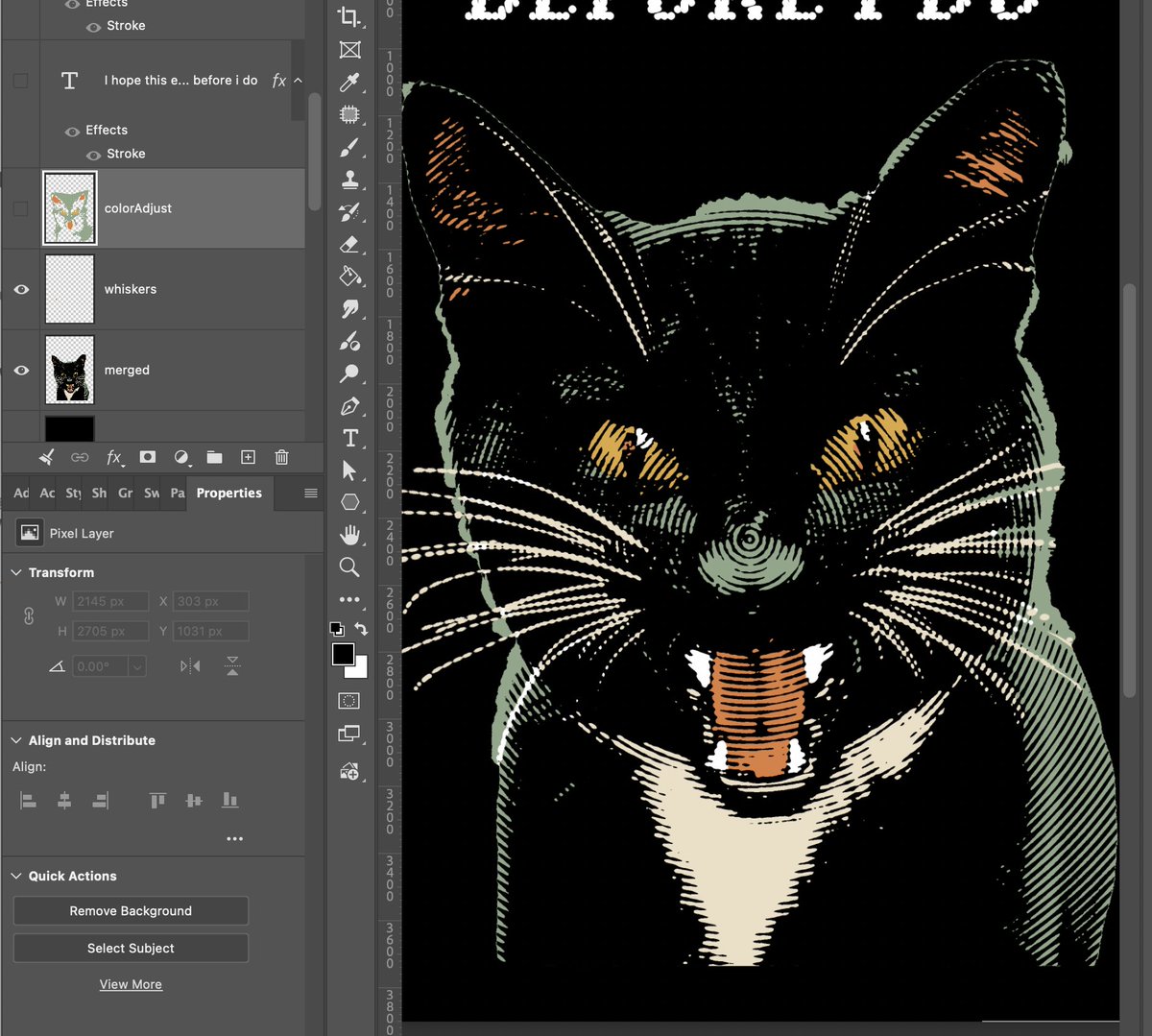Create a new layer group folder
This screenshot has height=1036, width=1152.
click(214, 457)
